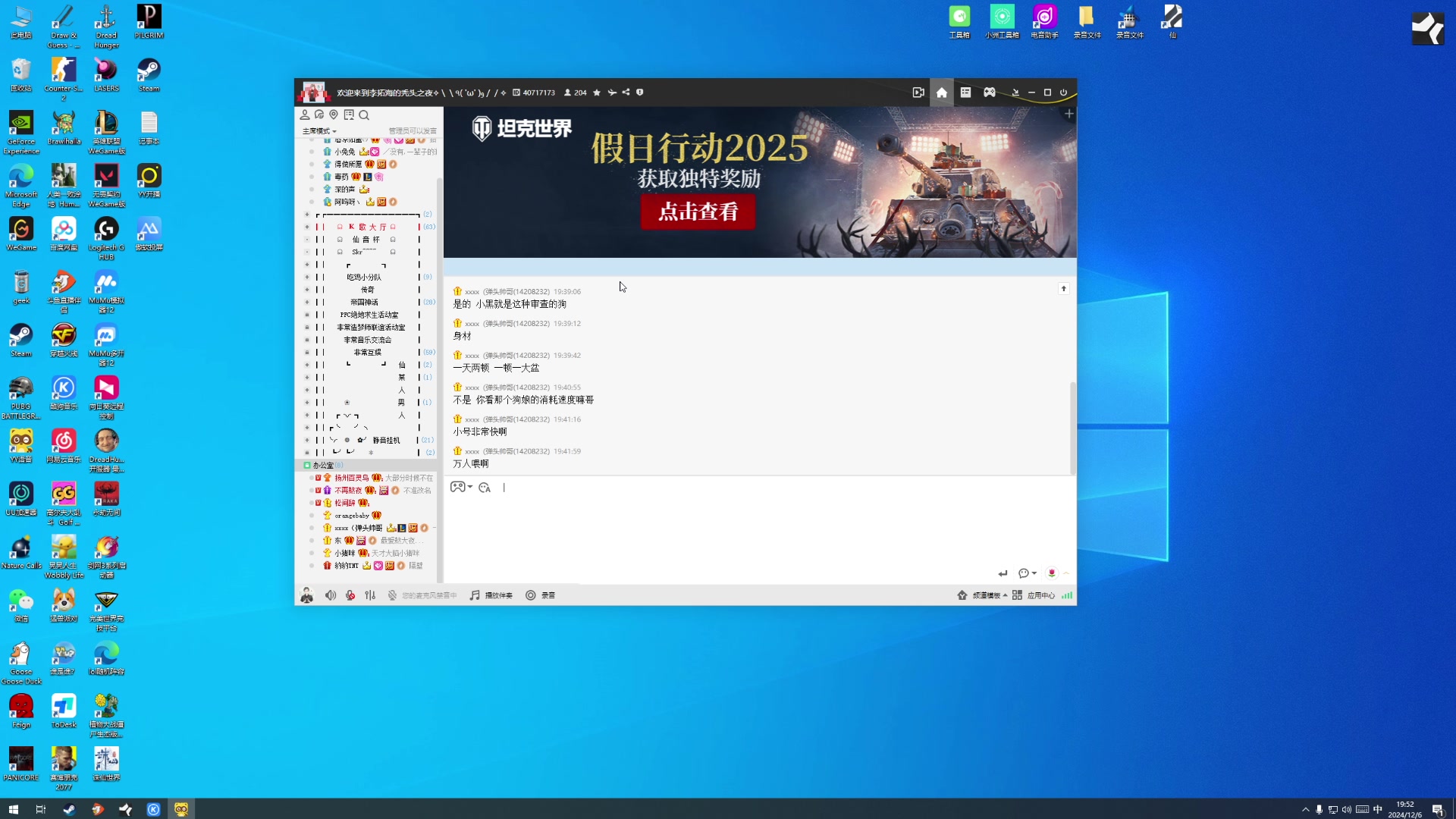Open the 主席模式 mode dropdown
The width and height of the screenshot is (1456, 819).
pyautogui.click(x=319, y=131)
